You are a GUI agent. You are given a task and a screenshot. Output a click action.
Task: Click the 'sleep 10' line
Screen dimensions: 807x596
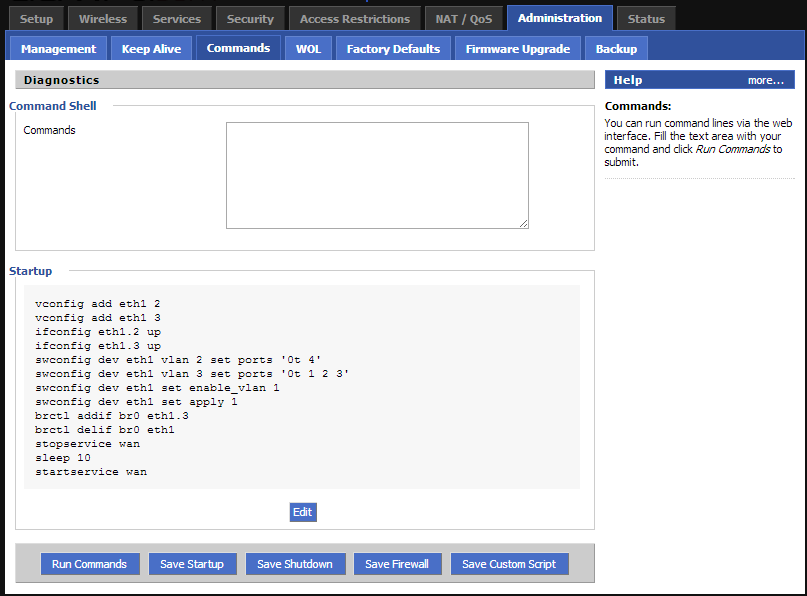click(63, 458)
